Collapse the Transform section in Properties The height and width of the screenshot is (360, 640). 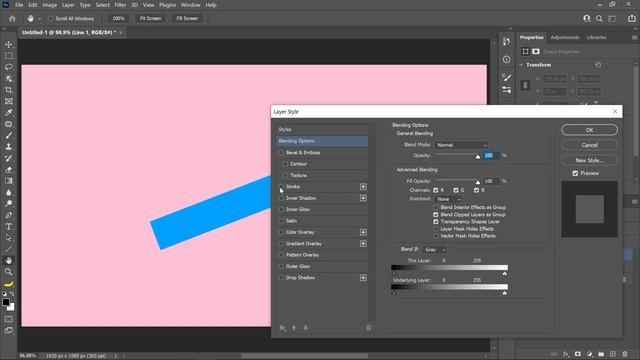(x=521, y=65)
